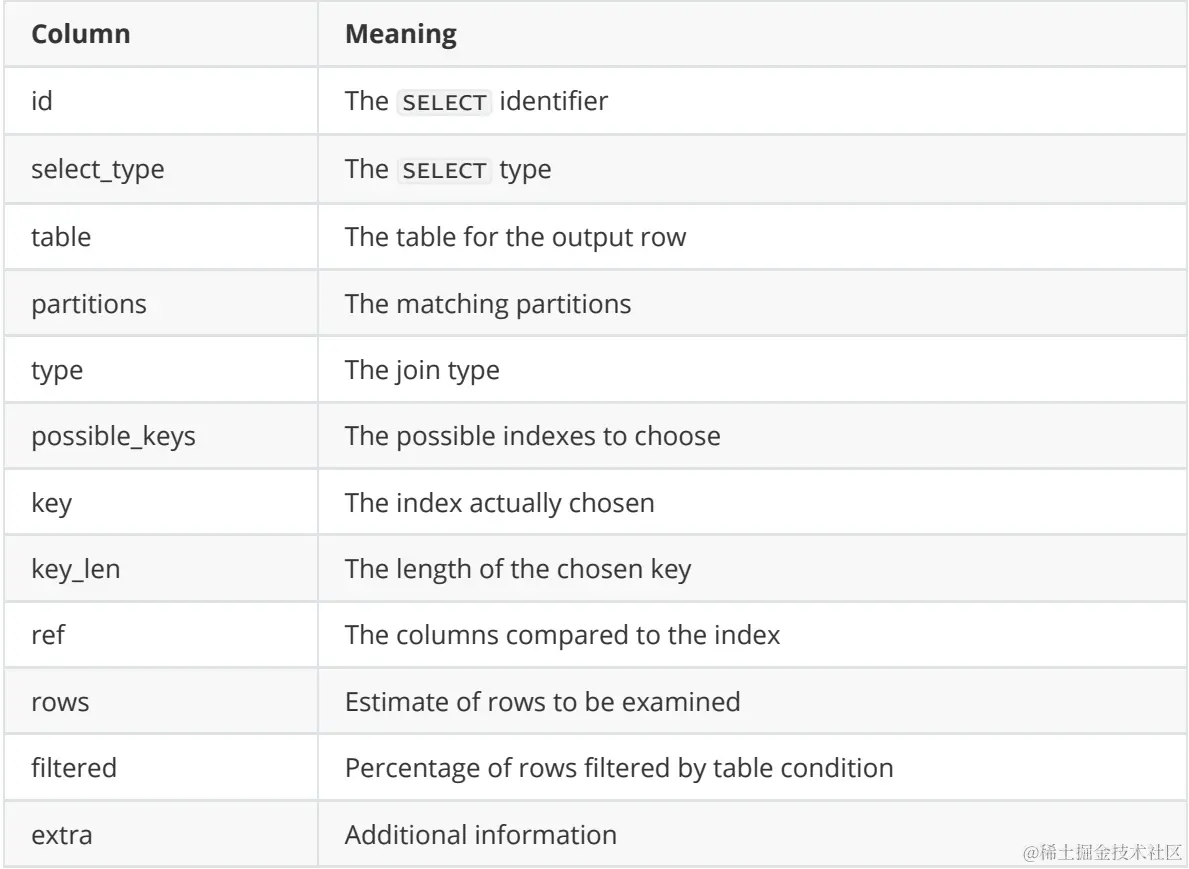Click the "Column" table header

(82, 36)
